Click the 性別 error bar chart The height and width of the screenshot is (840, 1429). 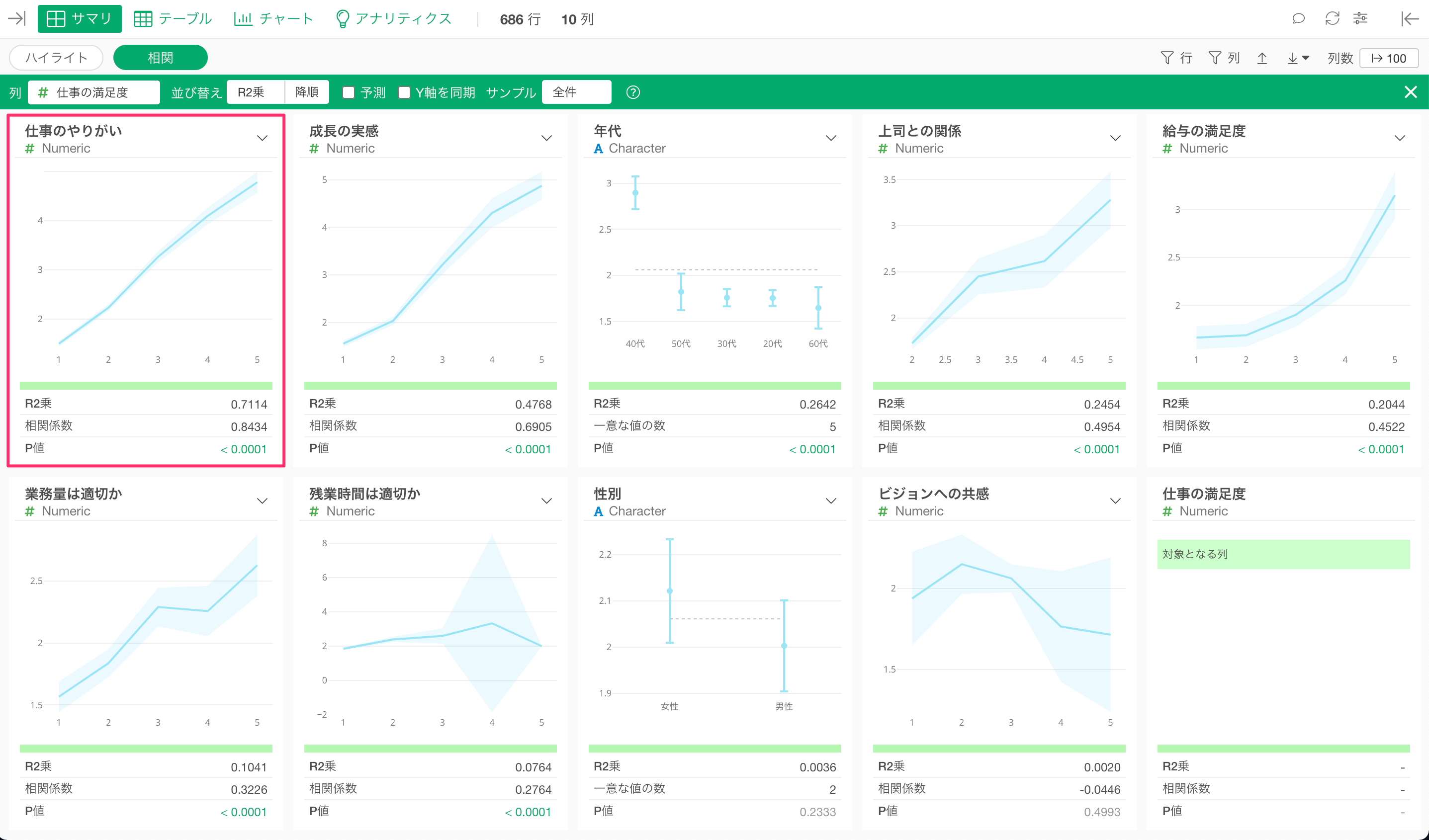click(x=715, y=623)
